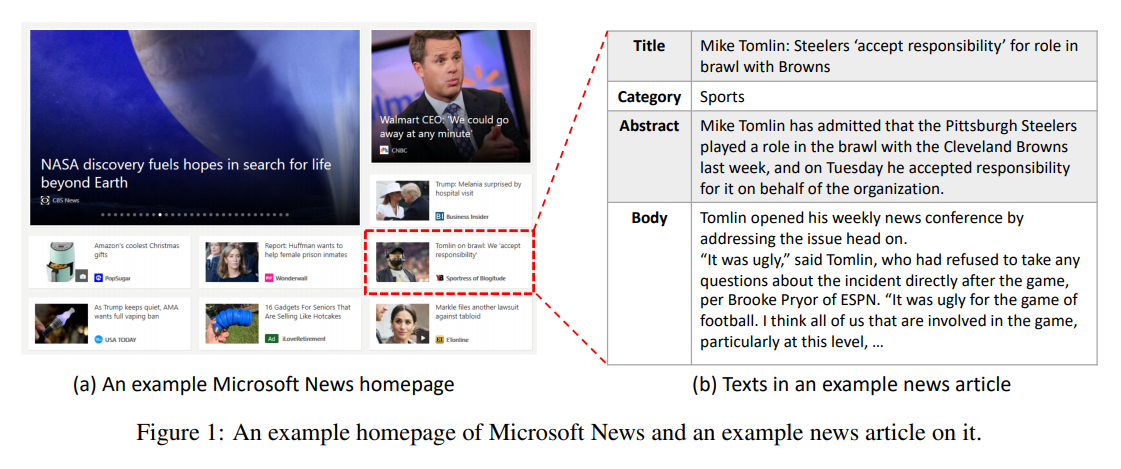Click the 'Figure 1' caption text
The height and width of the screenshot is (469, 1121).
[560, 434]
